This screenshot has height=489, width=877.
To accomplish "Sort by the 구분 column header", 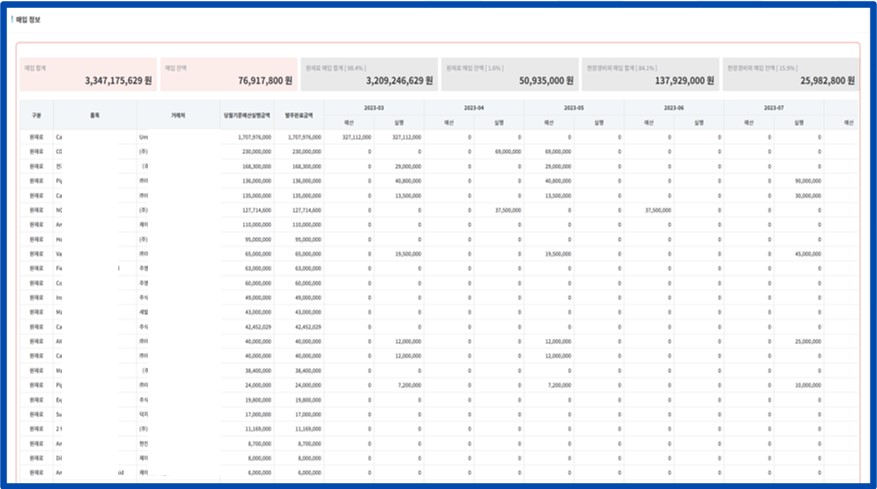I will pyautogui.click(x=36, y=115).
